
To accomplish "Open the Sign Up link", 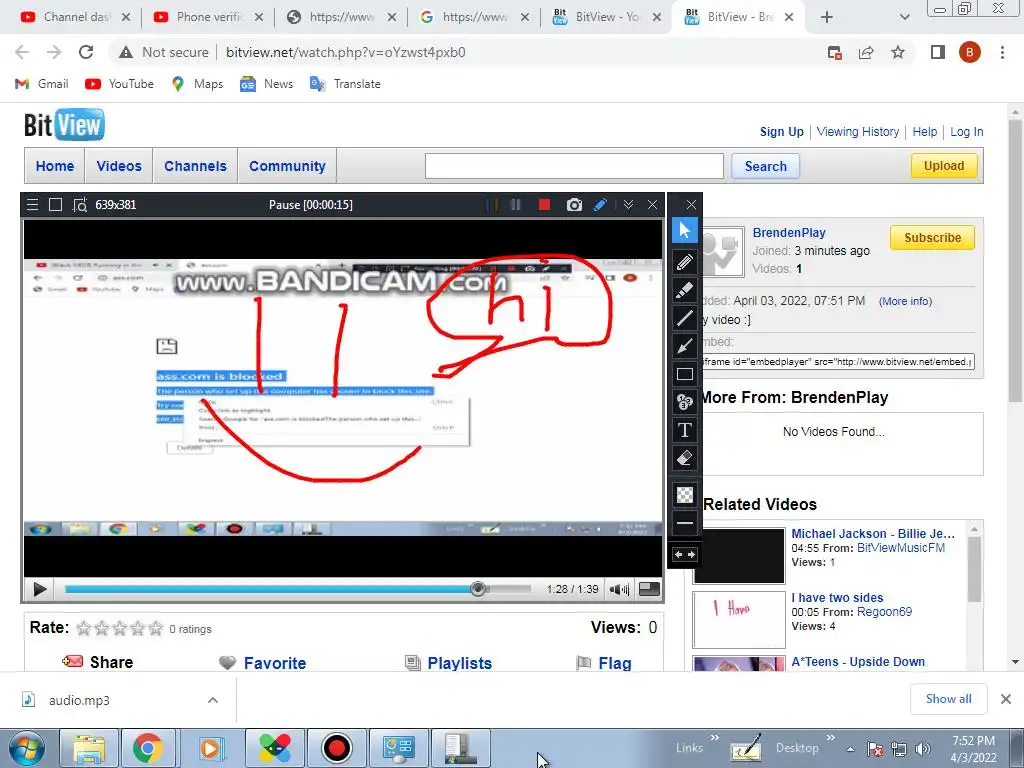I will pos(781,132).
